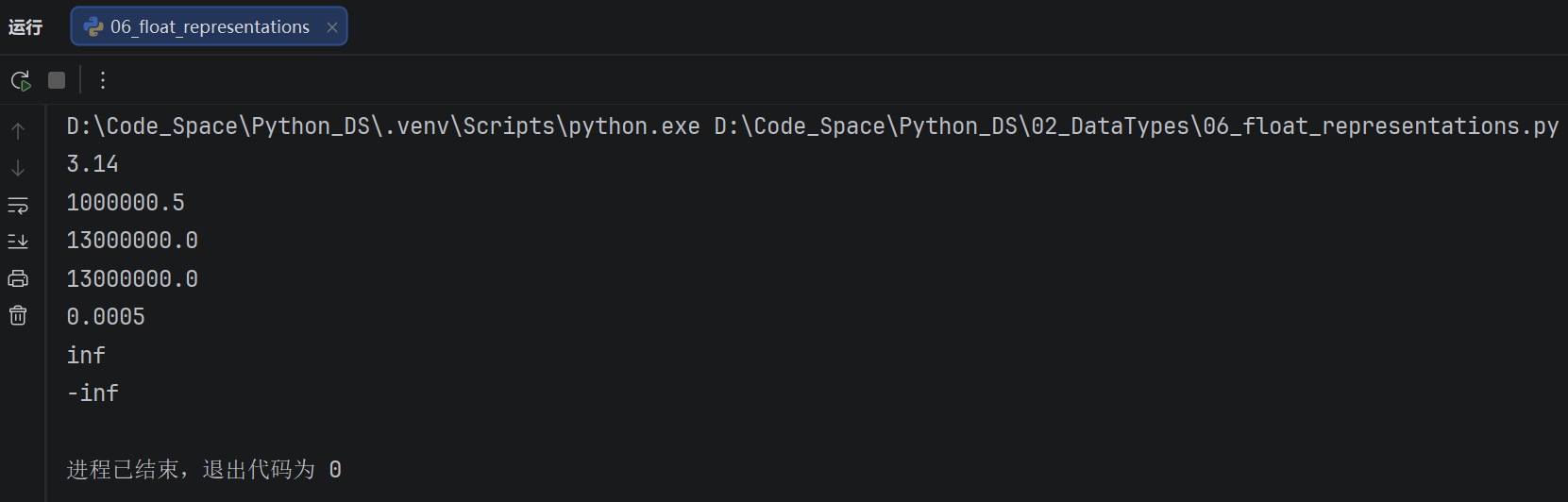Rerun the 06_float_representations script
The width and height of the screenshot is (1568, 502).
(x=20, y=80)
